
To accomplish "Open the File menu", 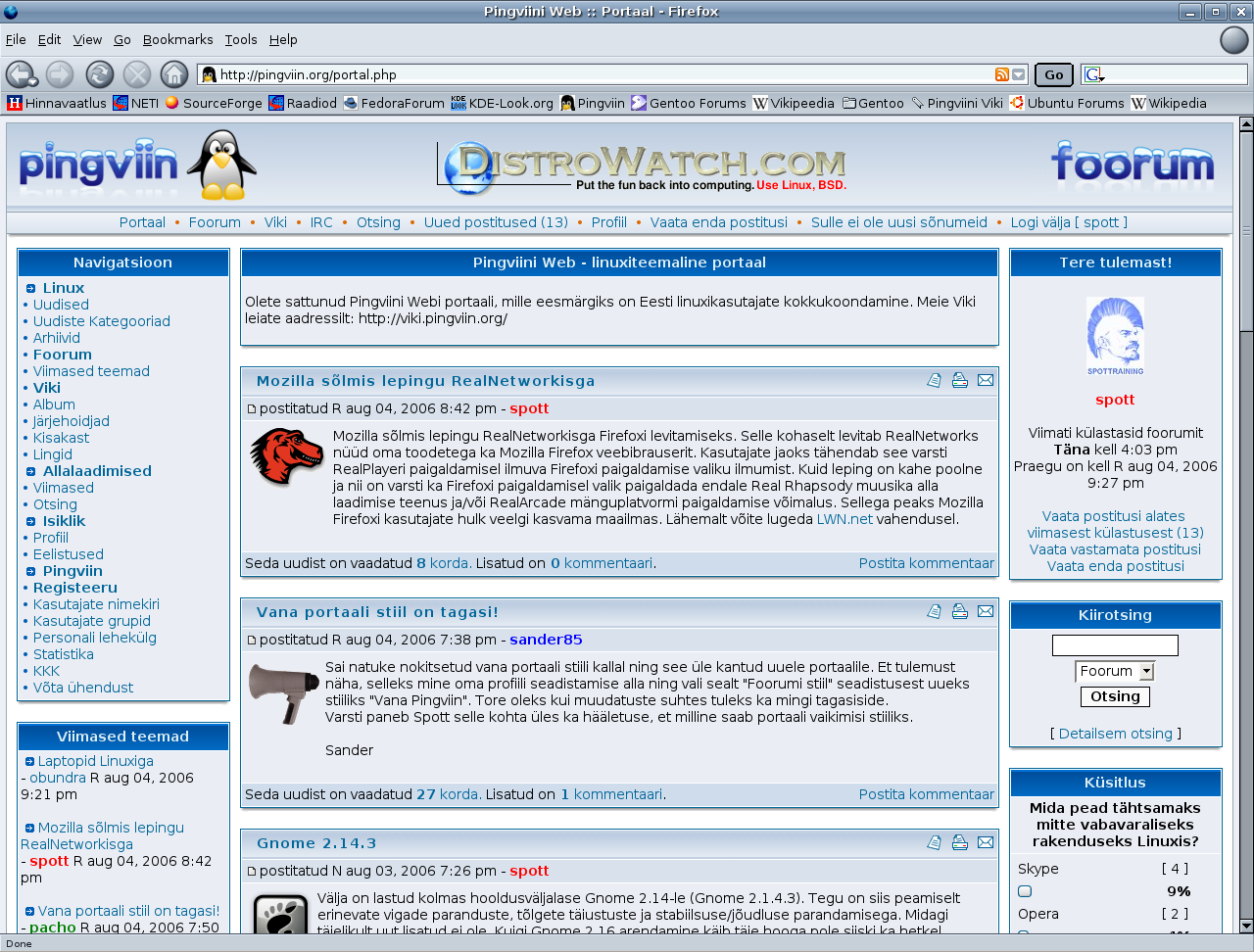I will pyautogui.click(x=16, y=39).
